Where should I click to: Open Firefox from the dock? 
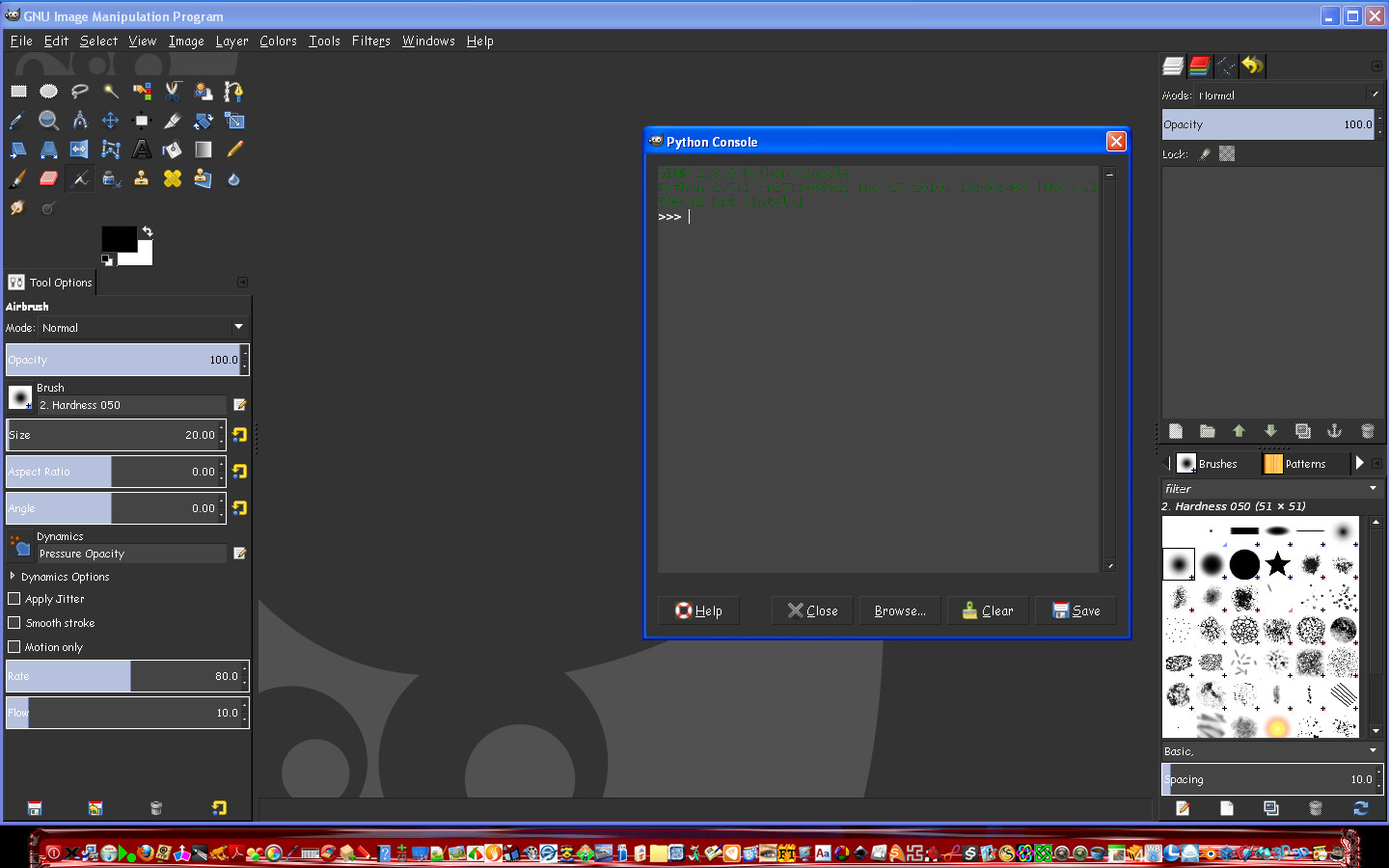[146, 853]
